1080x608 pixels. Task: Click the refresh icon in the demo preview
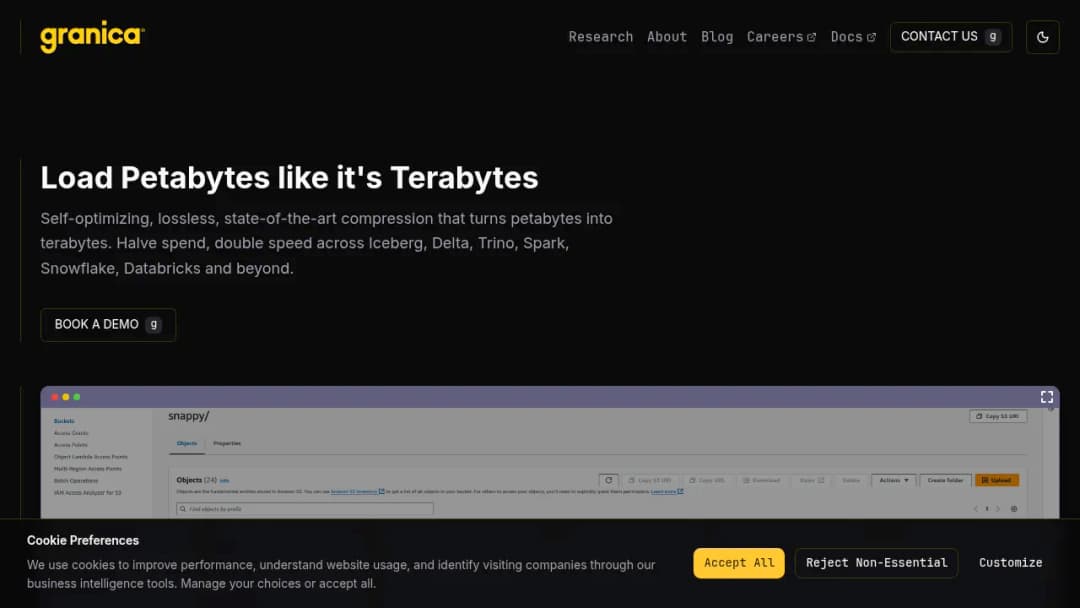(608, 480)
